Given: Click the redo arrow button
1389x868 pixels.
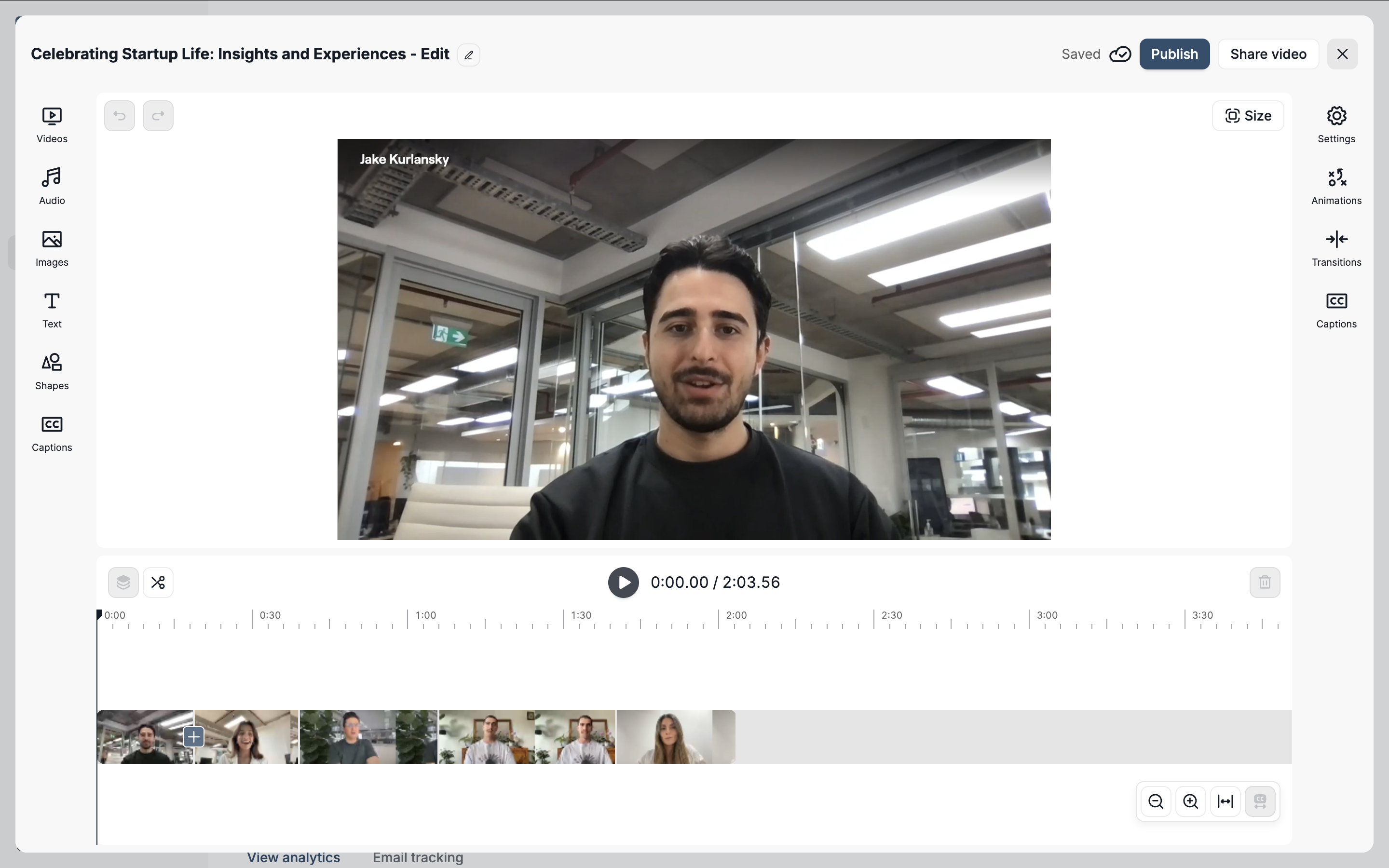Looking at the screenshot, I should pos(158,116).
